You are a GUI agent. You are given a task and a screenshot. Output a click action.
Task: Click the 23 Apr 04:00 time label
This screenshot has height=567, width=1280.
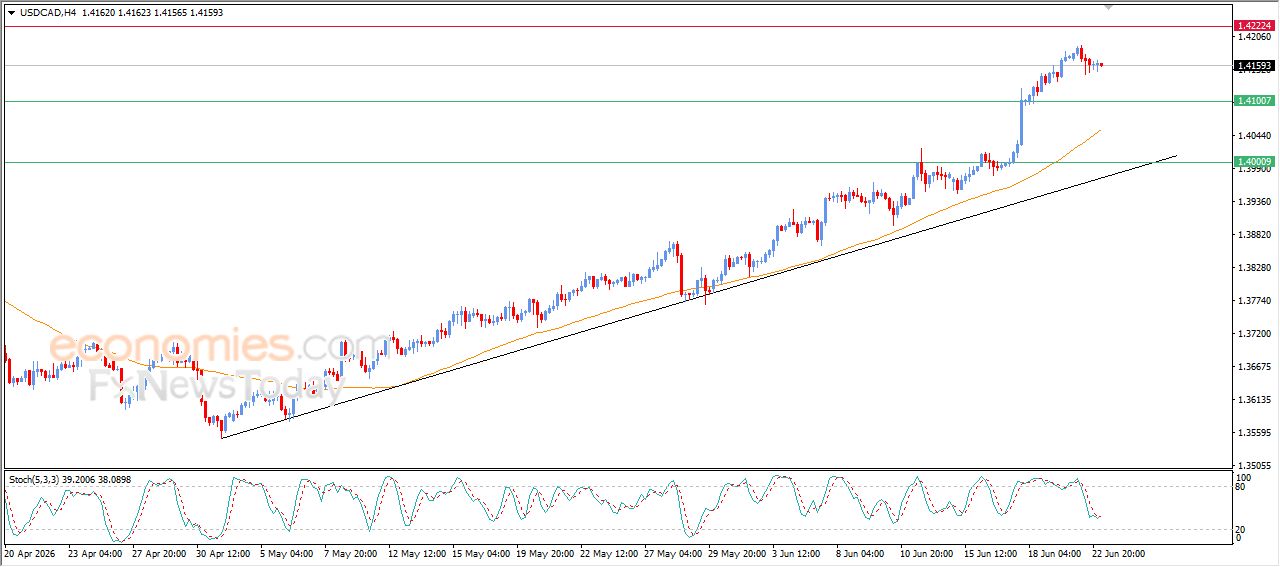(95, 553)
